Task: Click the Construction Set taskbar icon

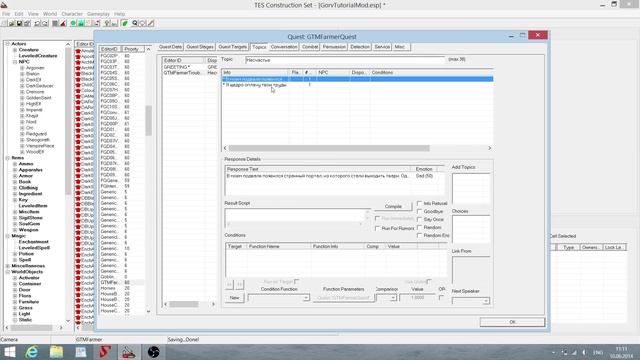Action: [x=129, y=352]
